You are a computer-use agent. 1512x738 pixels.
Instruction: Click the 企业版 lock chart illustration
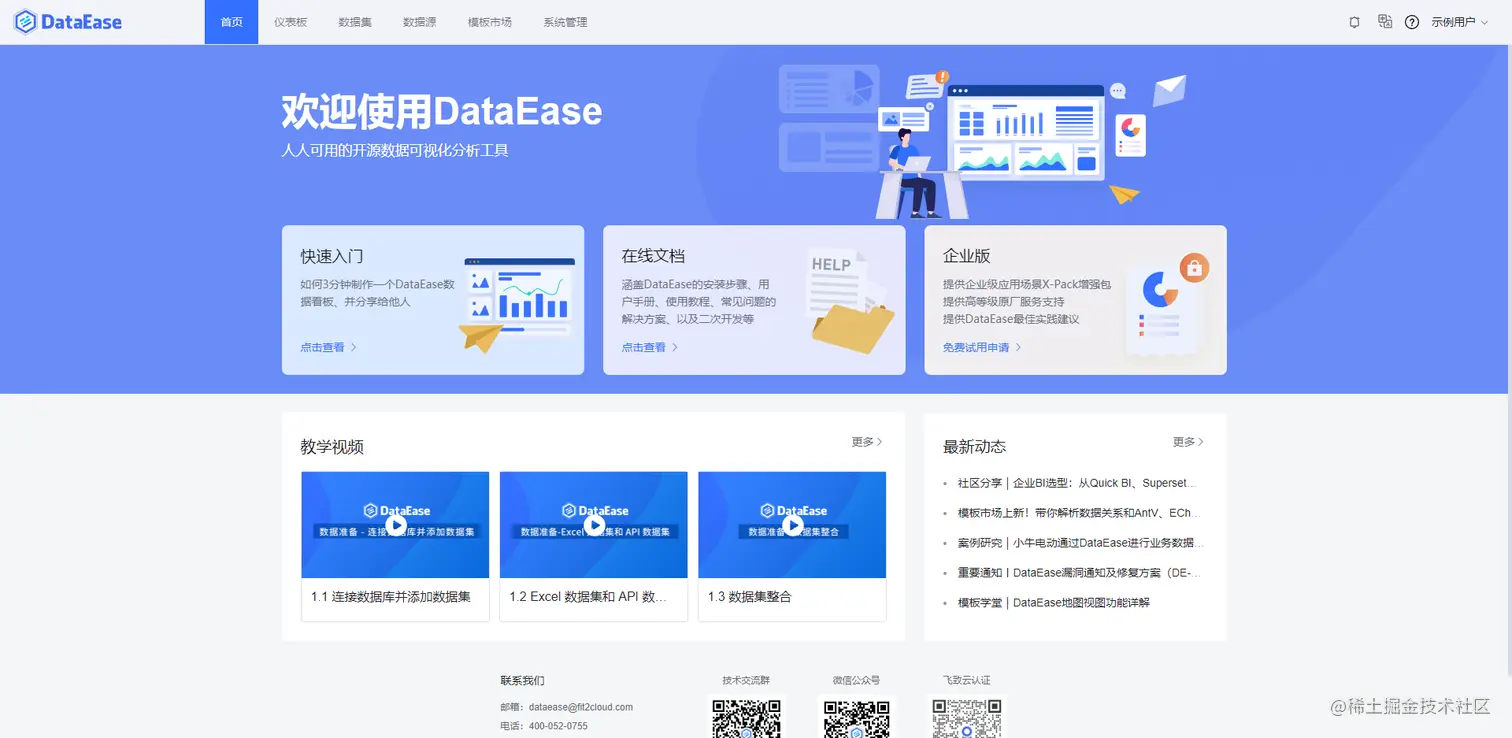pyautogui.click(x=1167, y=305)
